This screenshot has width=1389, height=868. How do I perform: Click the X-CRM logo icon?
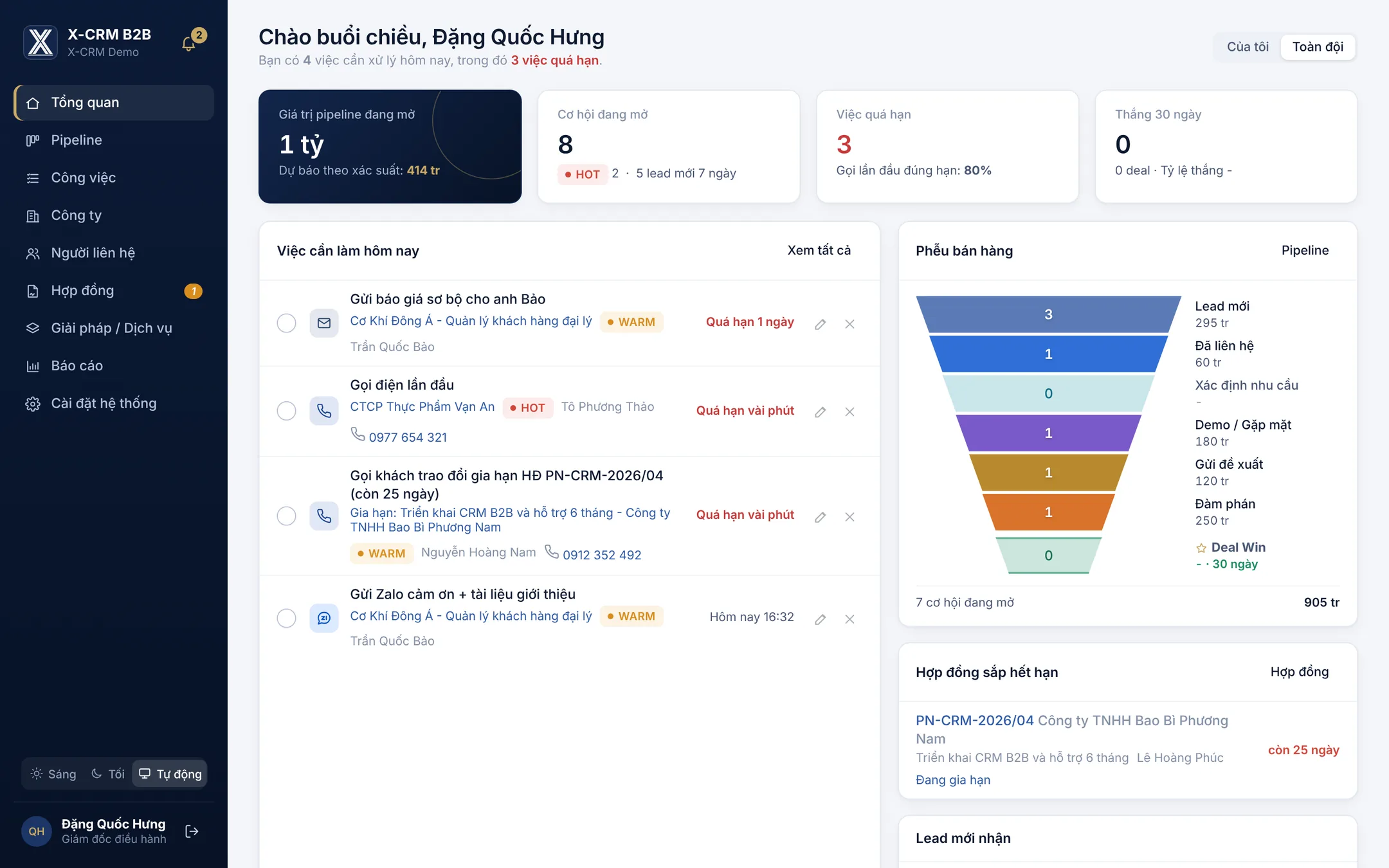point(41,42)
